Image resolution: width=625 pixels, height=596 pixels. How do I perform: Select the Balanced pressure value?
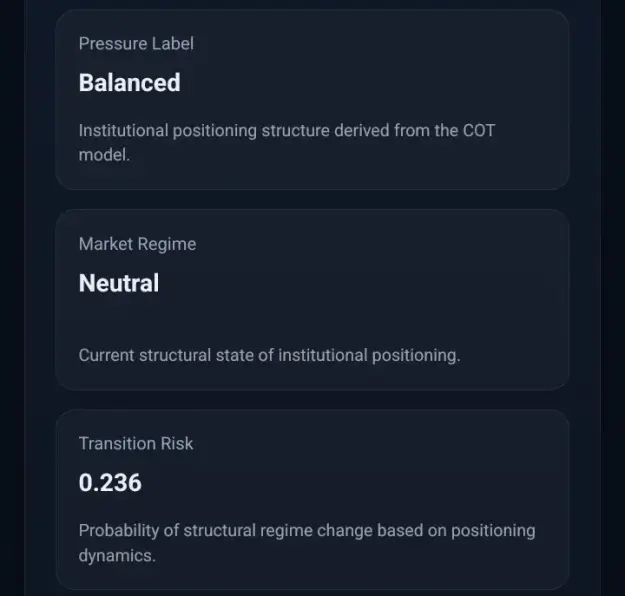click(x=130, y=83)
